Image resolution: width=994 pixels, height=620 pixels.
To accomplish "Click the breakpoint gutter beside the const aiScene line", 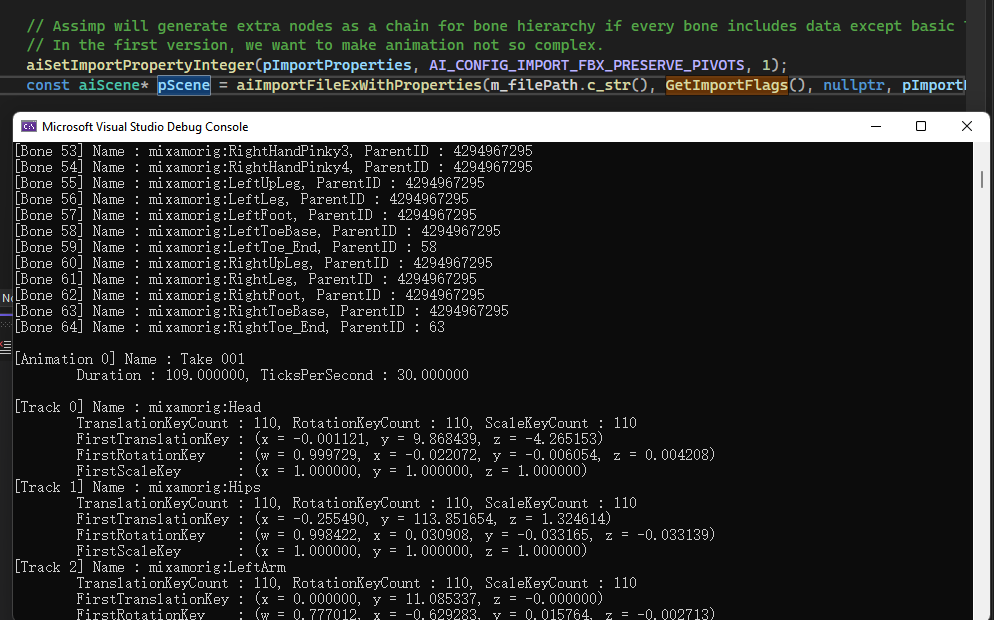I will point(7,85).
